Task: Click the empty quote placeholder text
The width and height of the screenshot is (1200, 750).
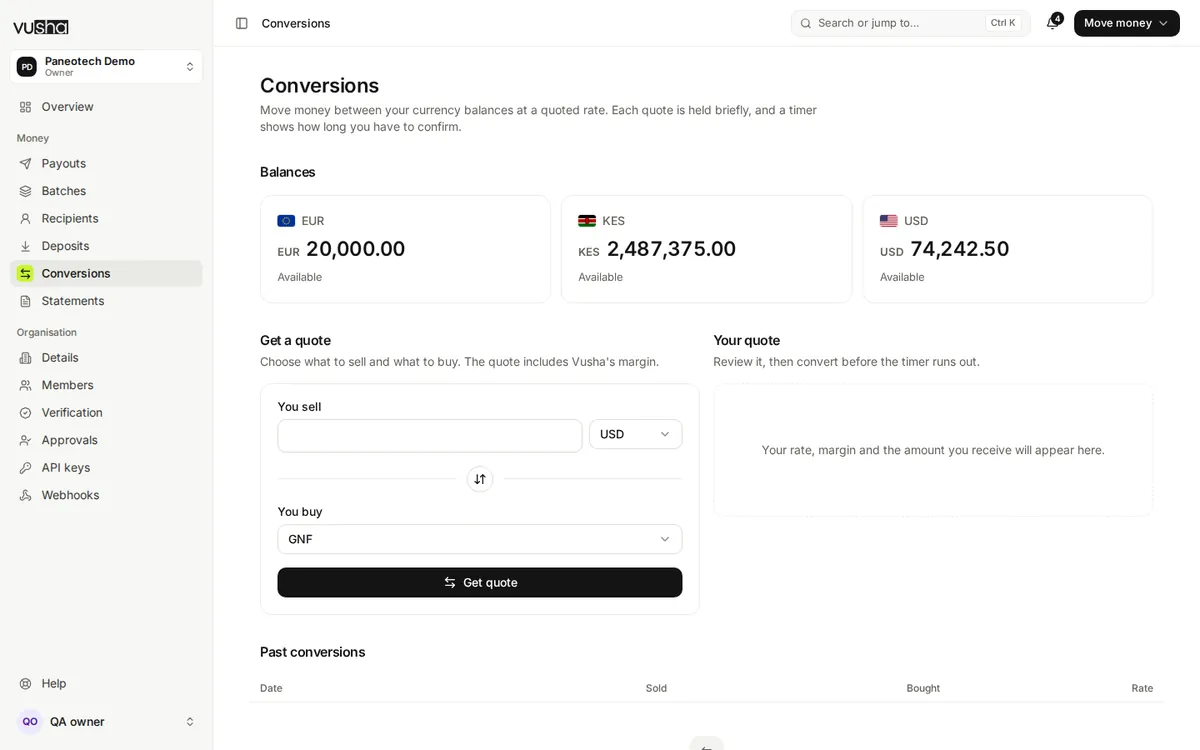Action: point(933,450)
